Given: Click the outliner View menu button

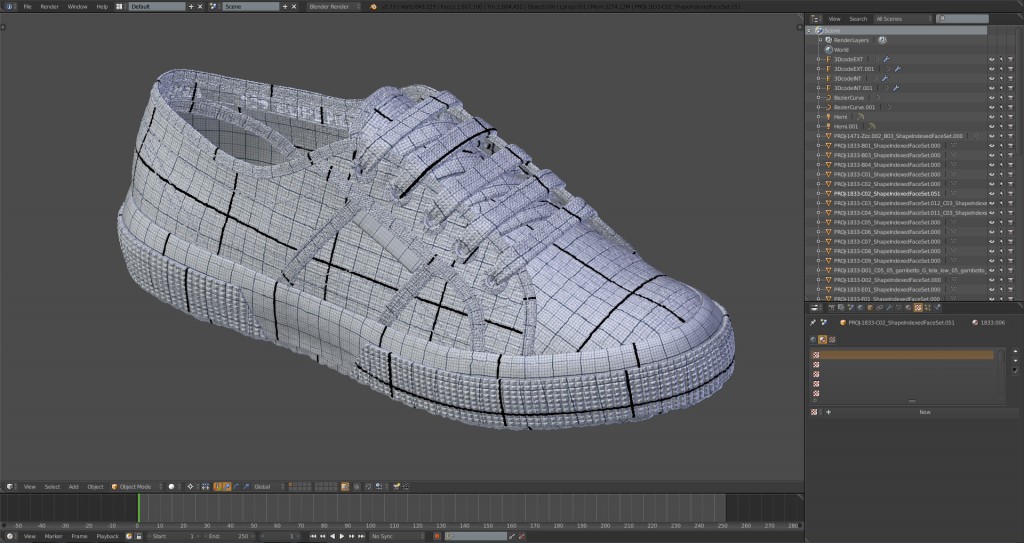Looking at the screenshot, I should tap(835, 19).
